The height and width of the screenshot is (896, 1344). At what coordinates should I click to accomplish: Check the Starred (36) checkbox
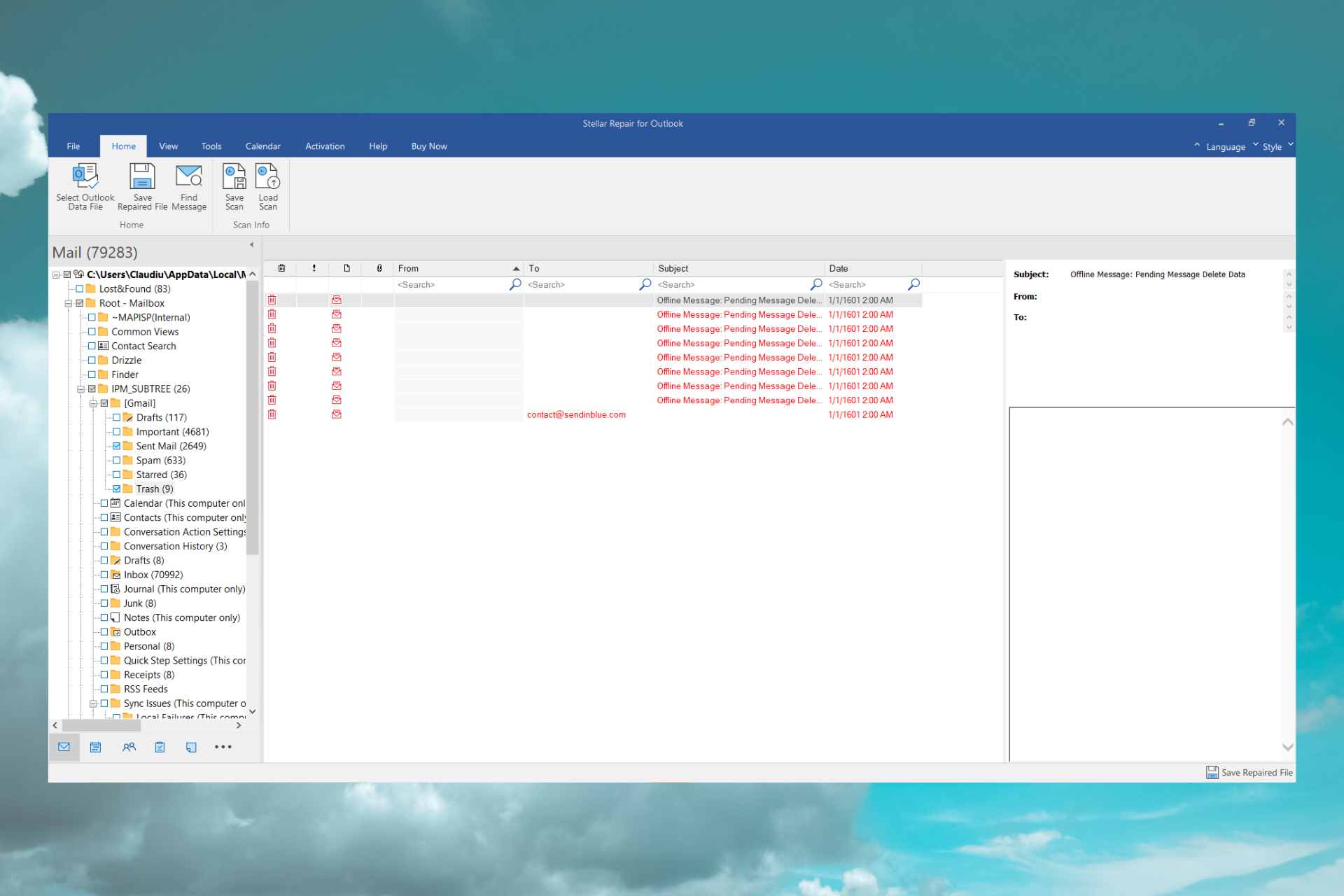pyautogui.click(x=117, y=475)
